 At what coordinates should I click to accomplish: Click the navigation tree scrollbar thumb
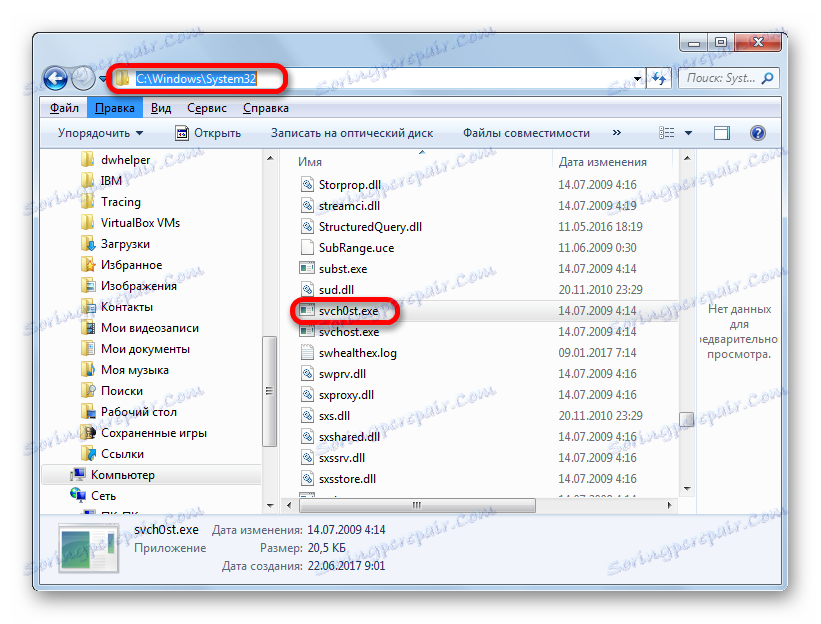(270, 391)
